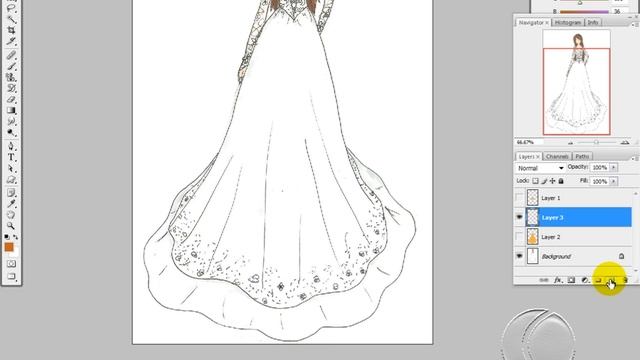Select the Magic Wand tool

11,19
